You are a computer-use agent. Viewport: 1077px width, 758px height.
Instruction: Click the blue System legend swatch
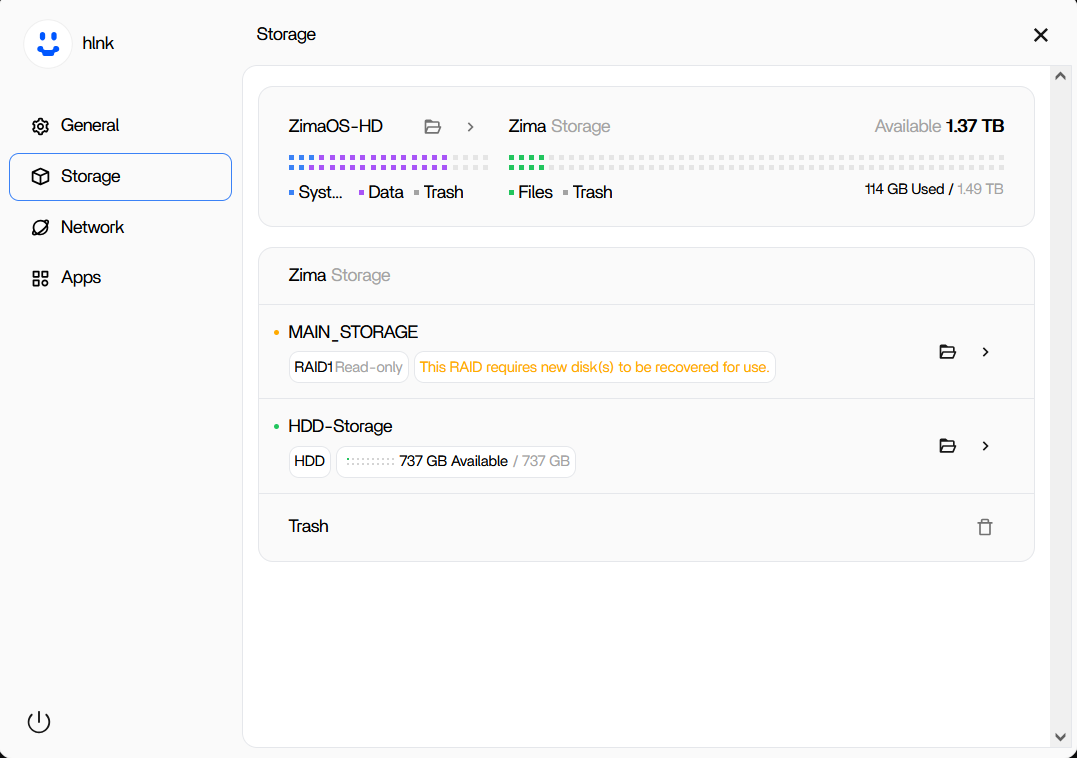(x=291, y=193)
